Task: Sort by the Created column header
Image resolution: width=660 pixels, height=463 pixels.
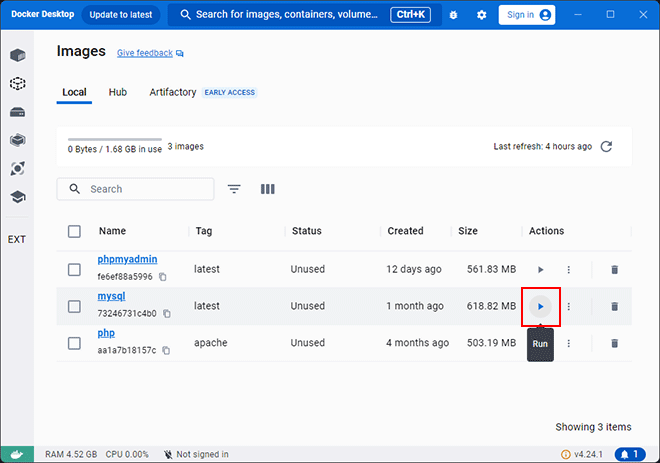Action: coord(405,231)
